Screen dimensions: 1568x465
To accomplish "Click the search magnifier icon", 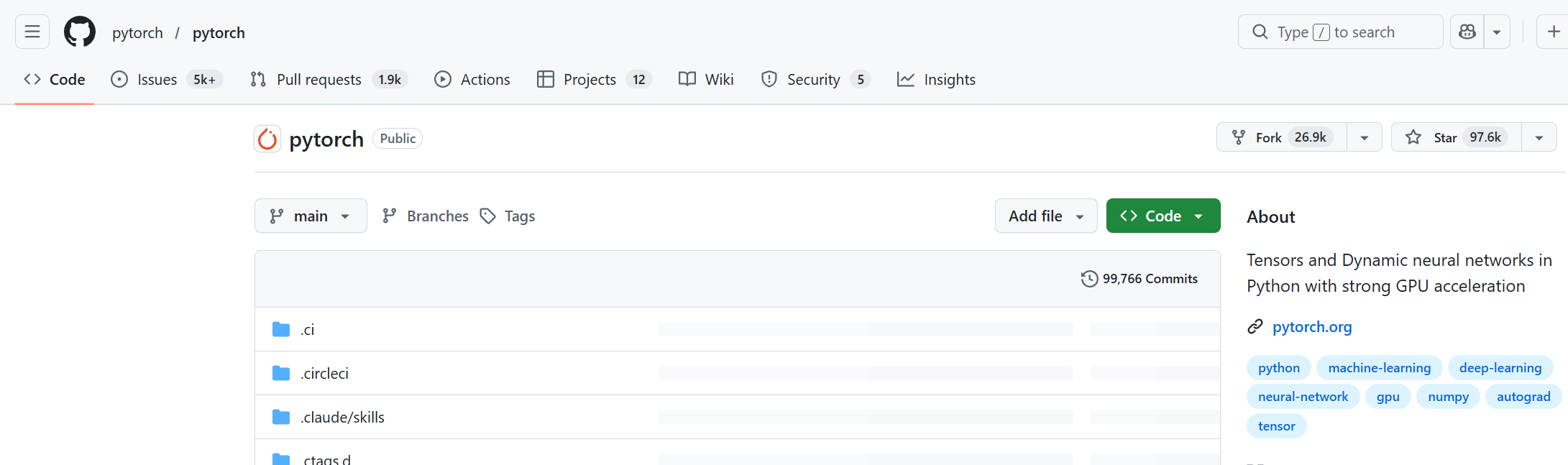I will coord(1260,32).
